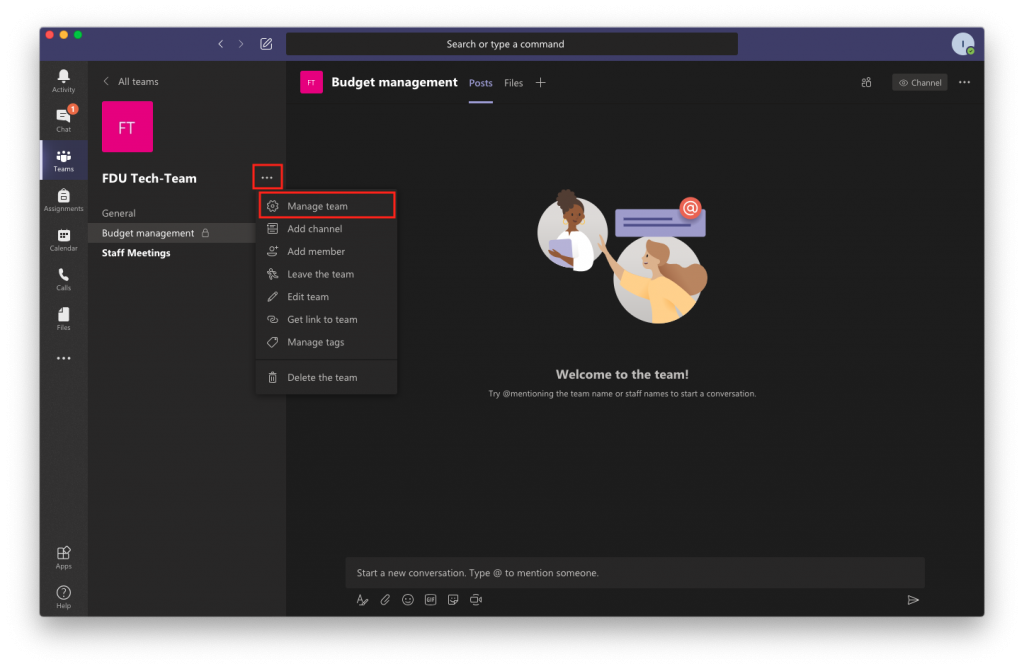
Task: Open the Activity feed in sidebar
Action: (x=63, y=81)
